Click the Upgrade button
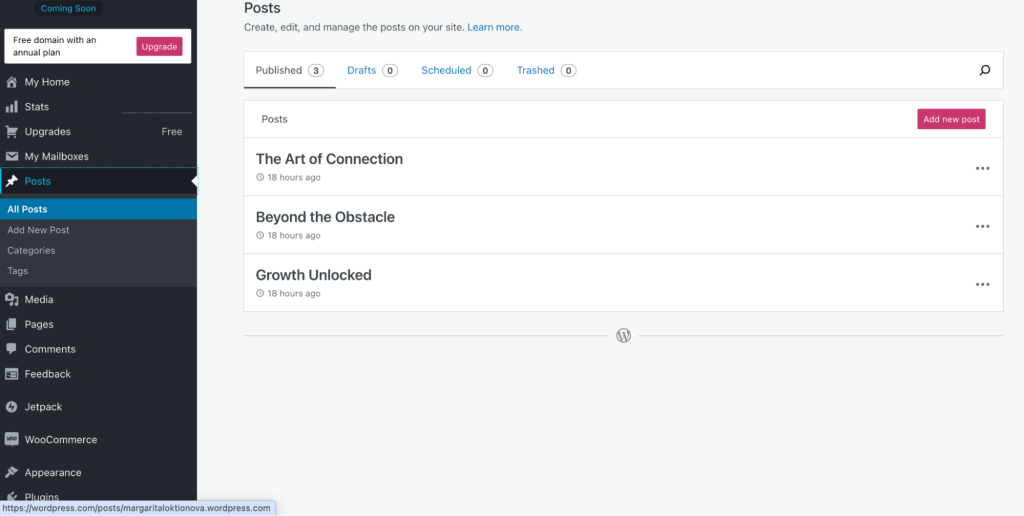The height and width of the screenshot is (516, 1024). (x=159, y=46)
